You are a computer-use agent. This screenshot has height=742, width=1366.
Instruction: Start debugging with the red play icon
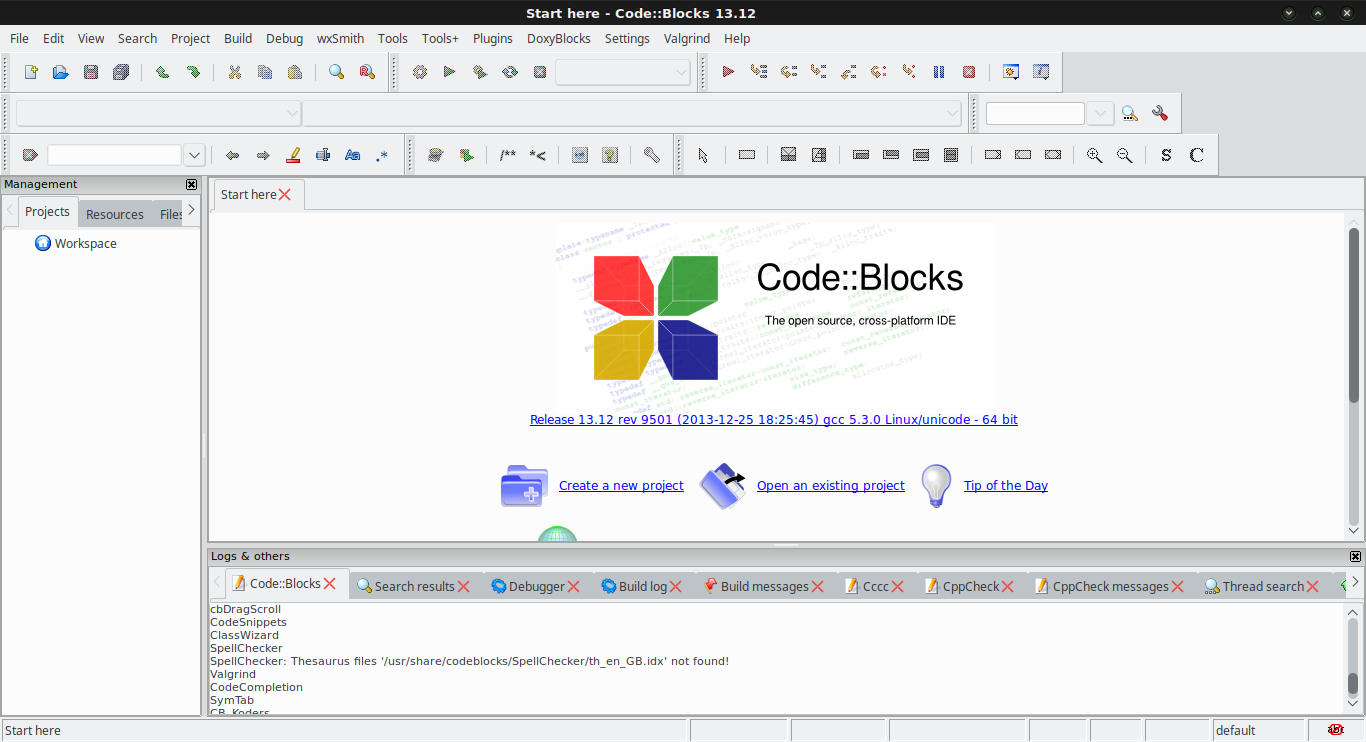(728, 72)
